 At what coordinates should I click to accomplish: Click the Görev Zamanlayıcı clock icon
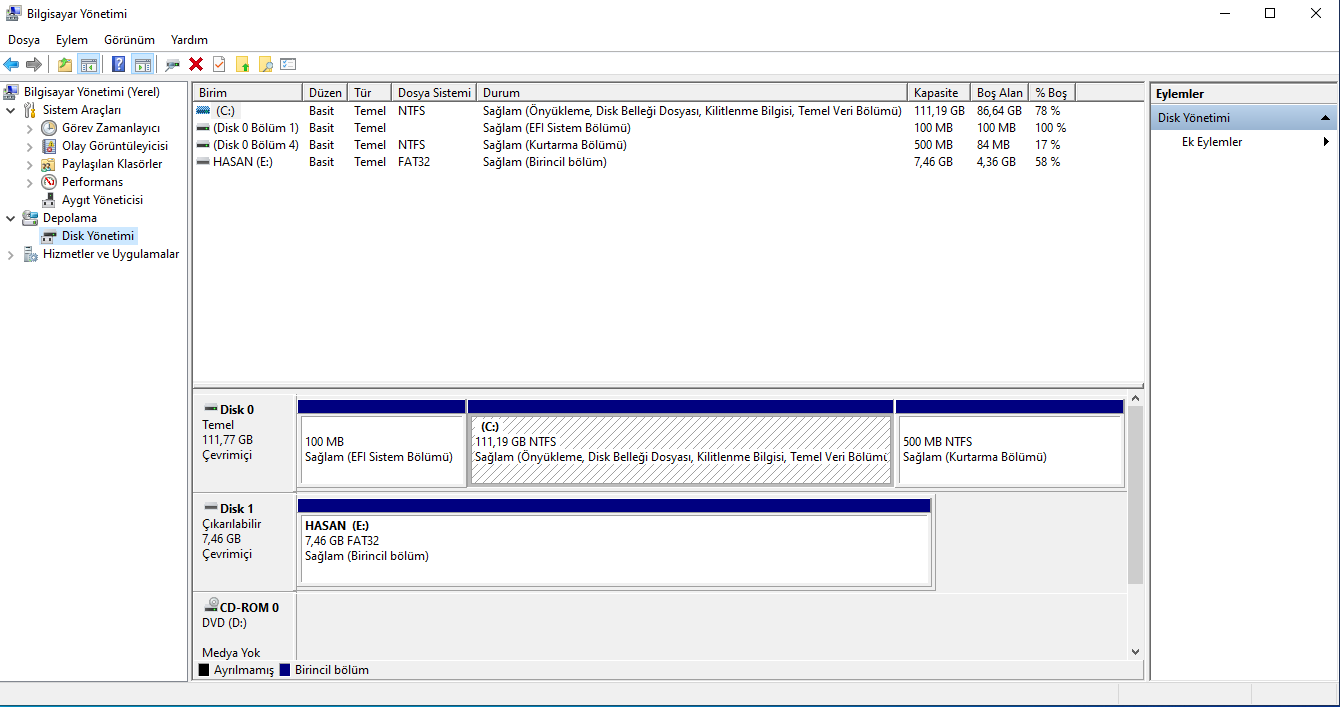pyautogui.click(x=49, y=128)
